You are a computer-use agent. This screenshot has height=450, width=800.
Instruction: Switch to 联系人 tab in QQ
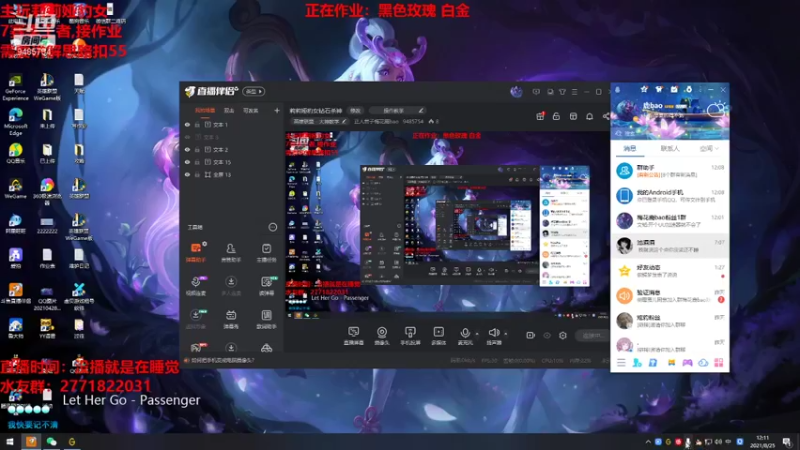tap(670, 148)
